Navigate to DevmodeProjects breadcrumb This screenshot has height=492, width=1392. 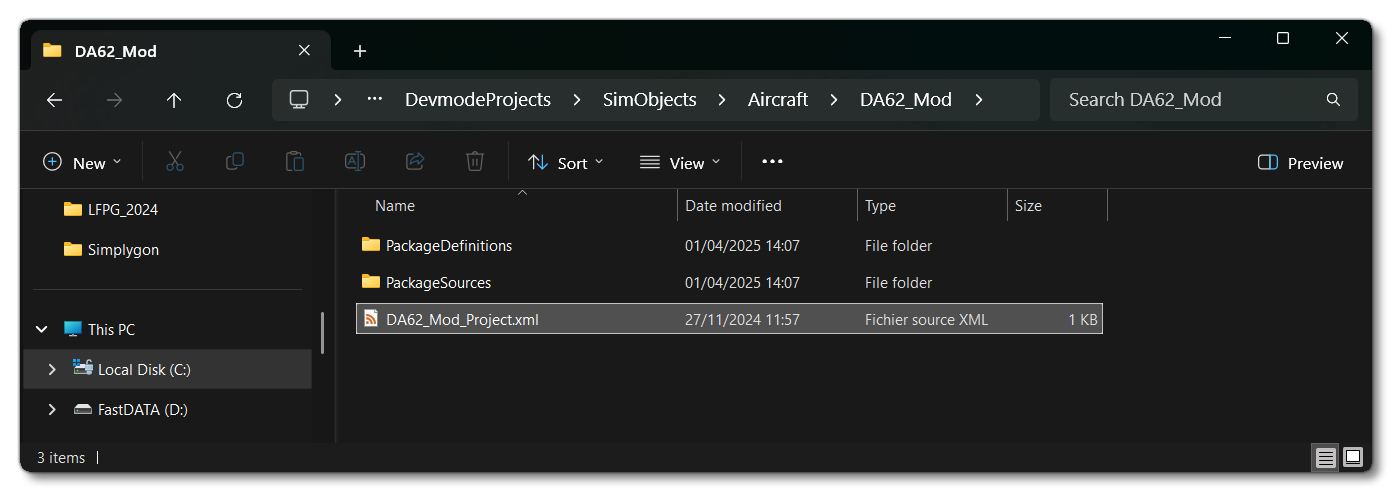pyautogui.click(x=478, y=100)
